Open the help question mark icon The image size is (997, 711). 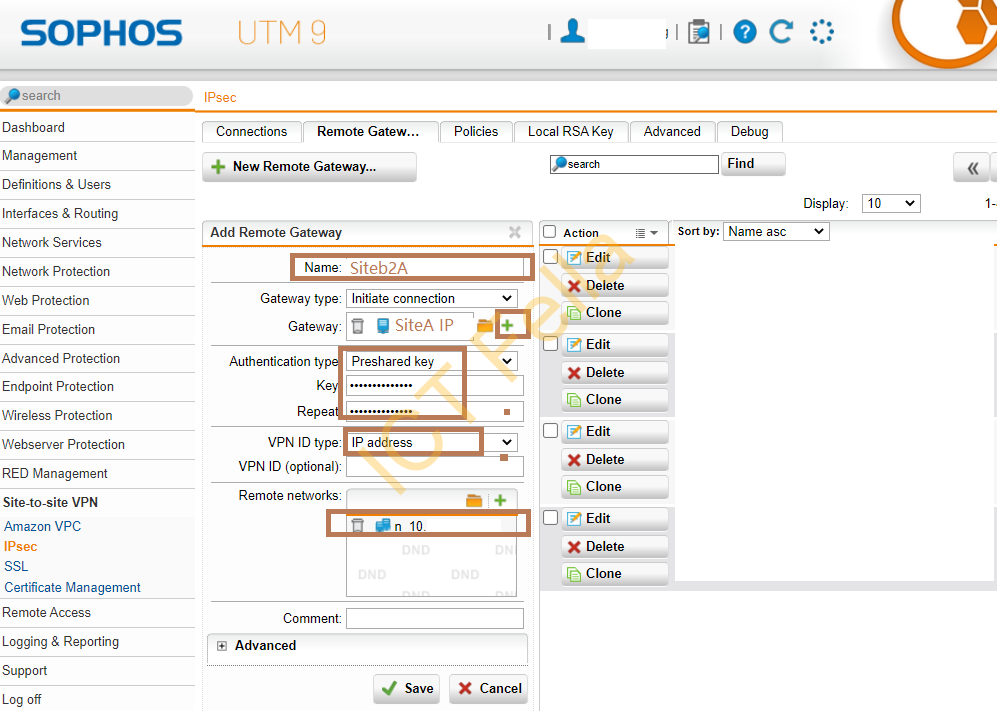click(x=745, y=32)
